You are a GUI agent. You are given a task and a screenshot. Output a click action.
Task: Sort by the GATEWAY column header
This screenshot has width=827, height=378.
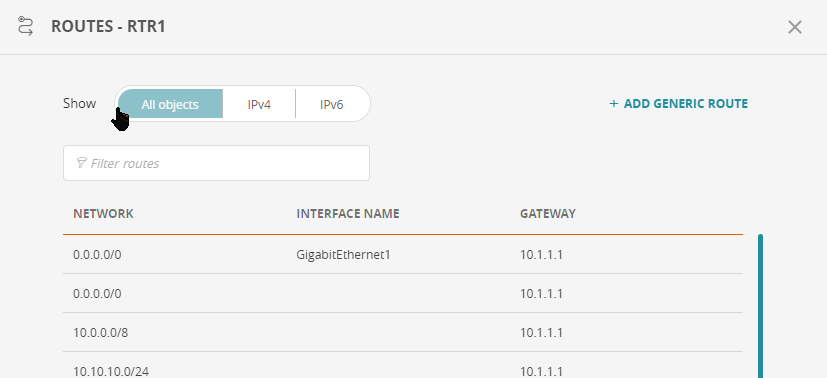coord(547,214)
